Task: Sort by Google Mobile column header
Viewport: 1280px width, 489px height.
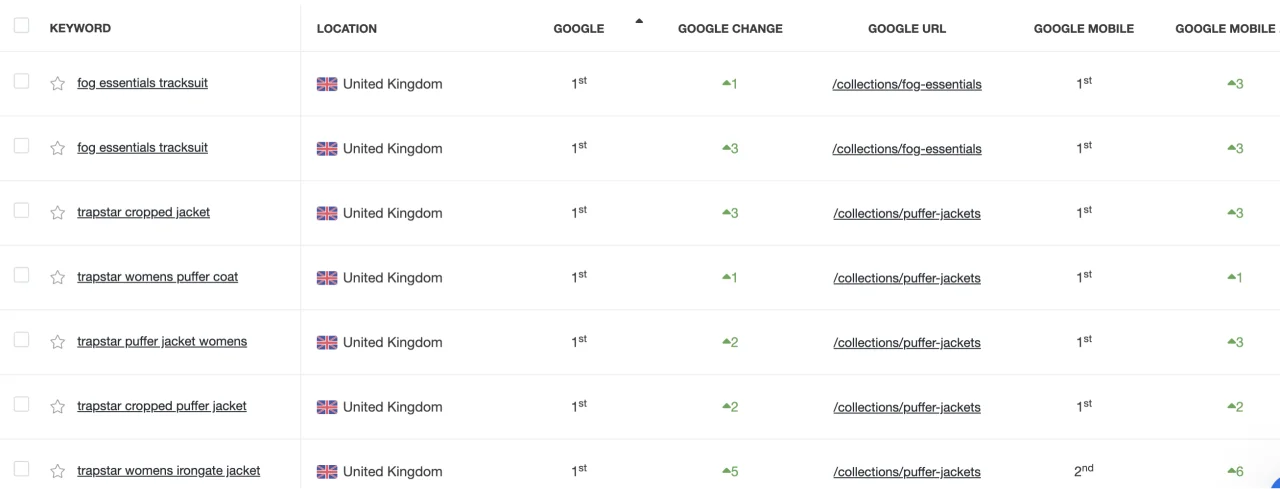Action: coord(1084,29)
